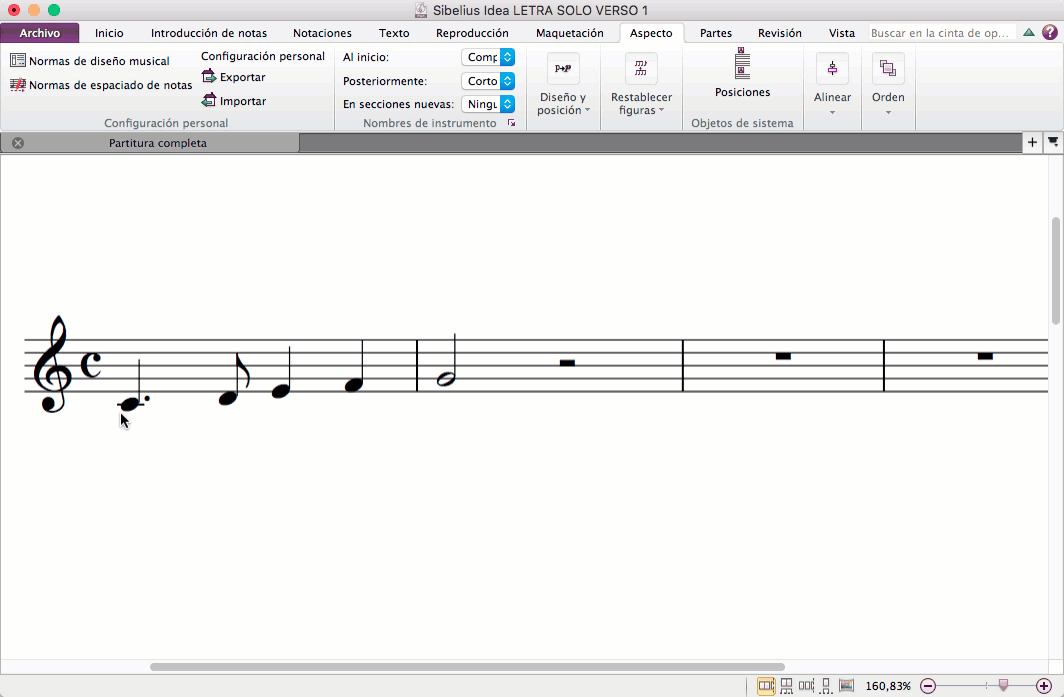1064x697 pixels.
Task: Switch to the Vista tab
Action: coord(842,33)
